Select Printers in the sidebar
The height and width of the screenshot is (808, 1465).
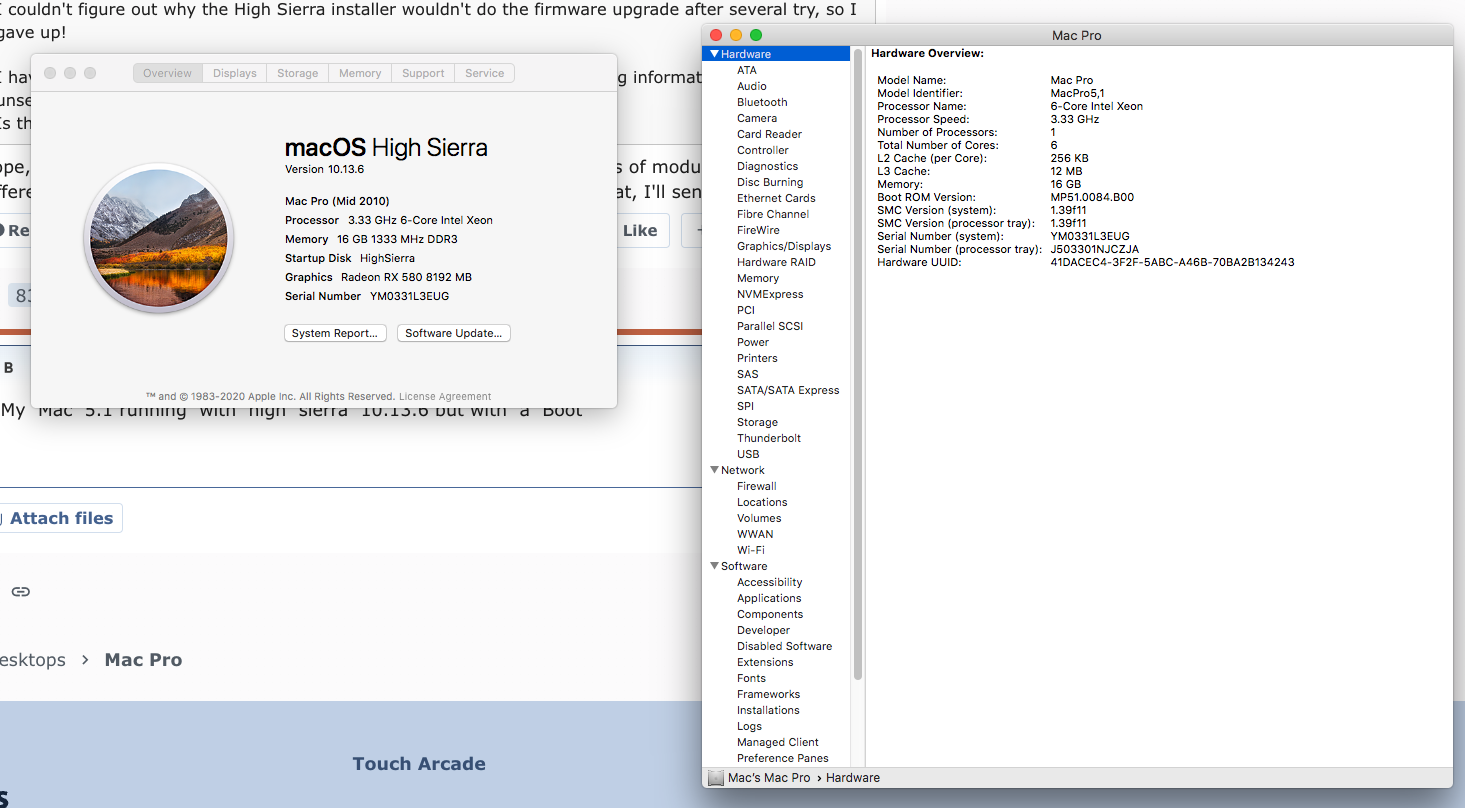click(x=757, y=358)
